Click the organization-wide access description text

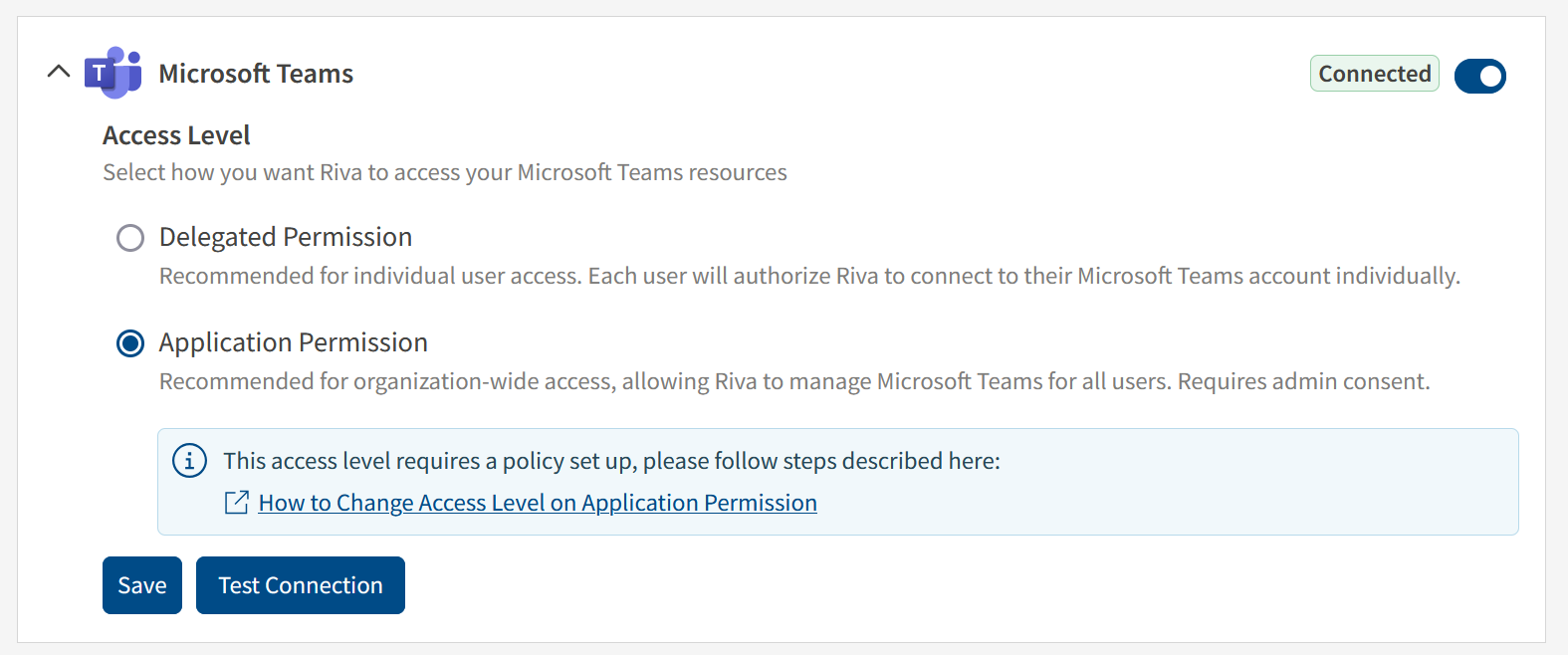point(794,381)
